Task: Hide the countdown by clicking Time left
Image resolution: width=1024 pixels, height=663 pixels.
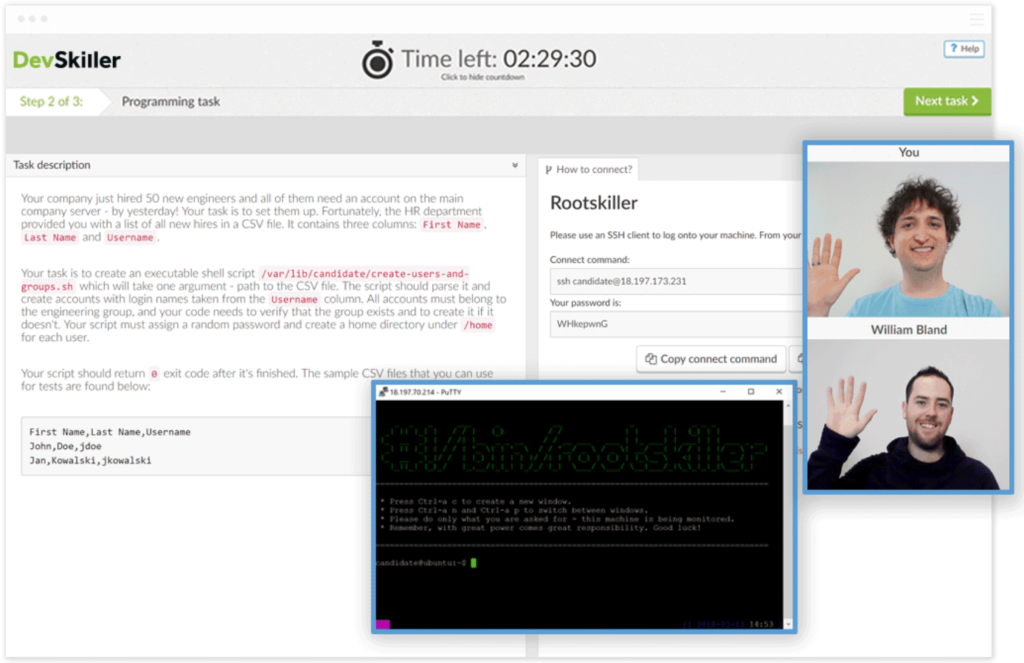Action: (498, 59)
